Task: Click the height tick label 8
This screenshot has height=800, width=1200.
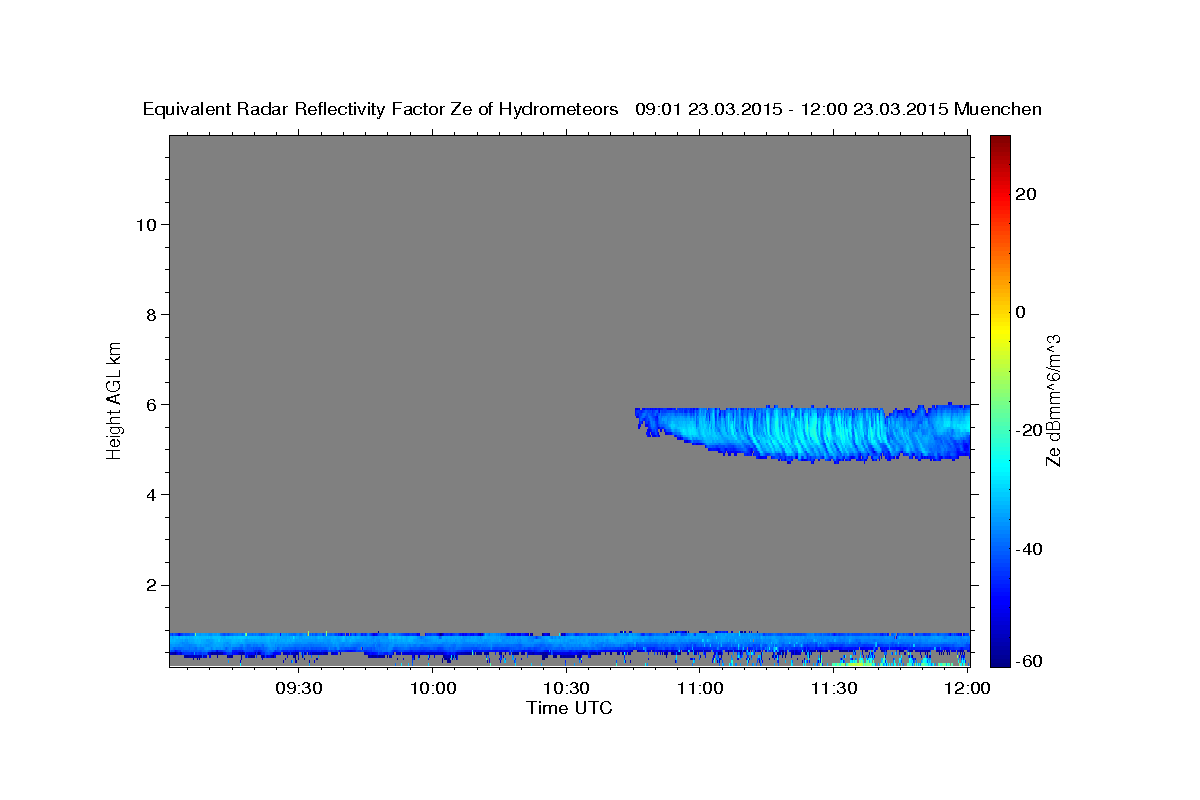Action: (151, 314)
